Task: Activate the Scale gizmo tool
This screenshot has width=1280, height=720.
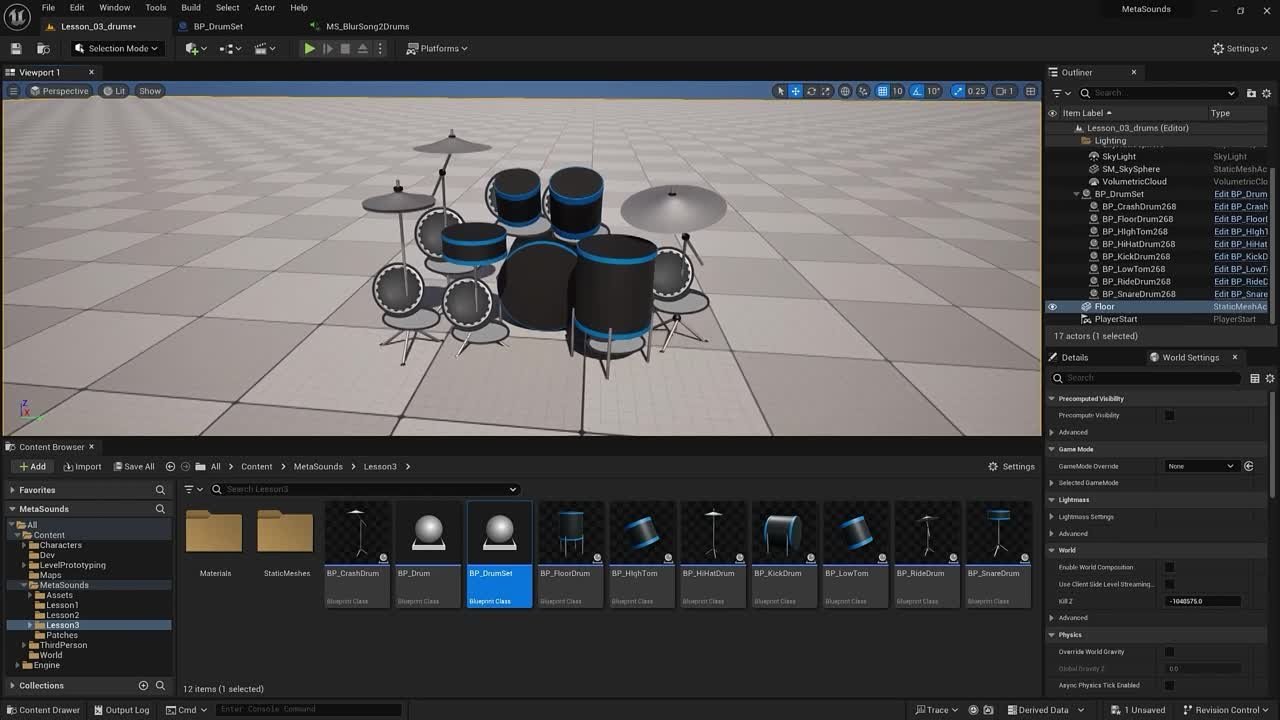Action: [826, 91]
